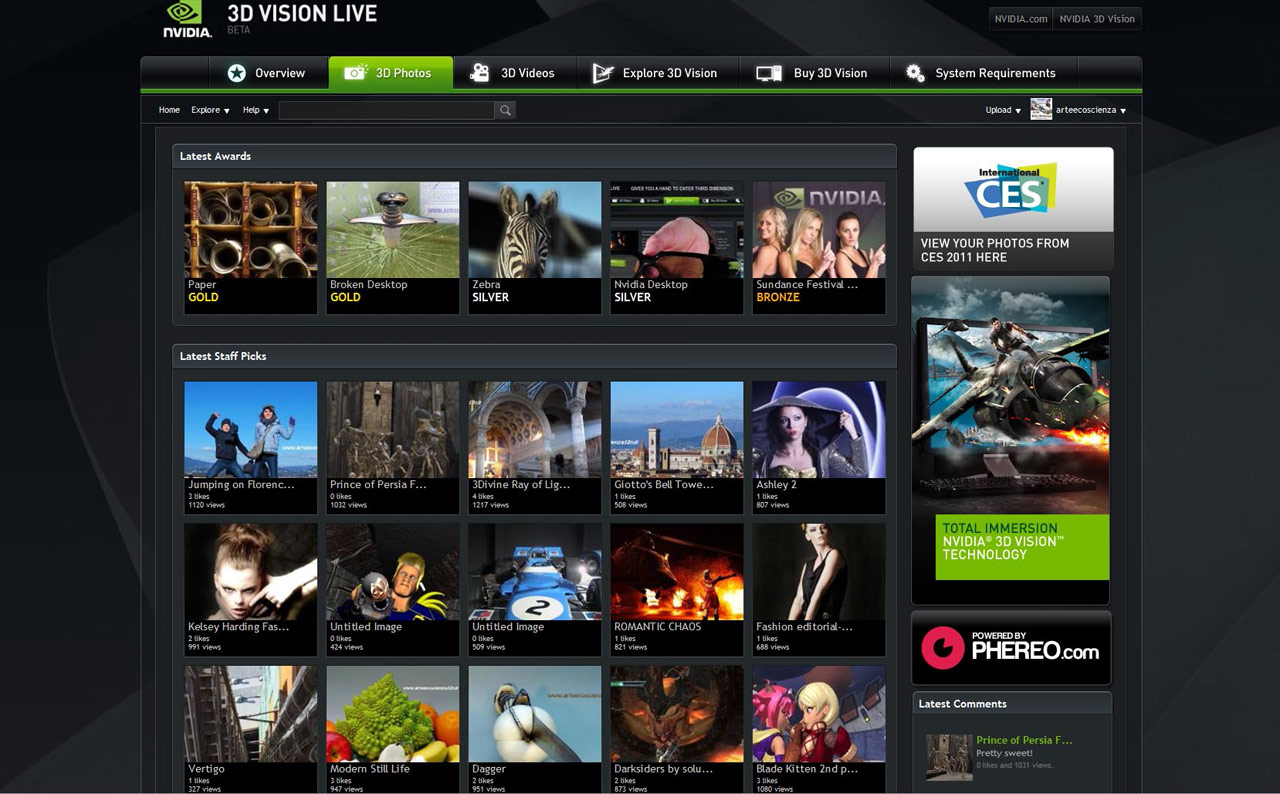Click in the search input field
This screenshot has width=1280, height=794.
[386, 110]
